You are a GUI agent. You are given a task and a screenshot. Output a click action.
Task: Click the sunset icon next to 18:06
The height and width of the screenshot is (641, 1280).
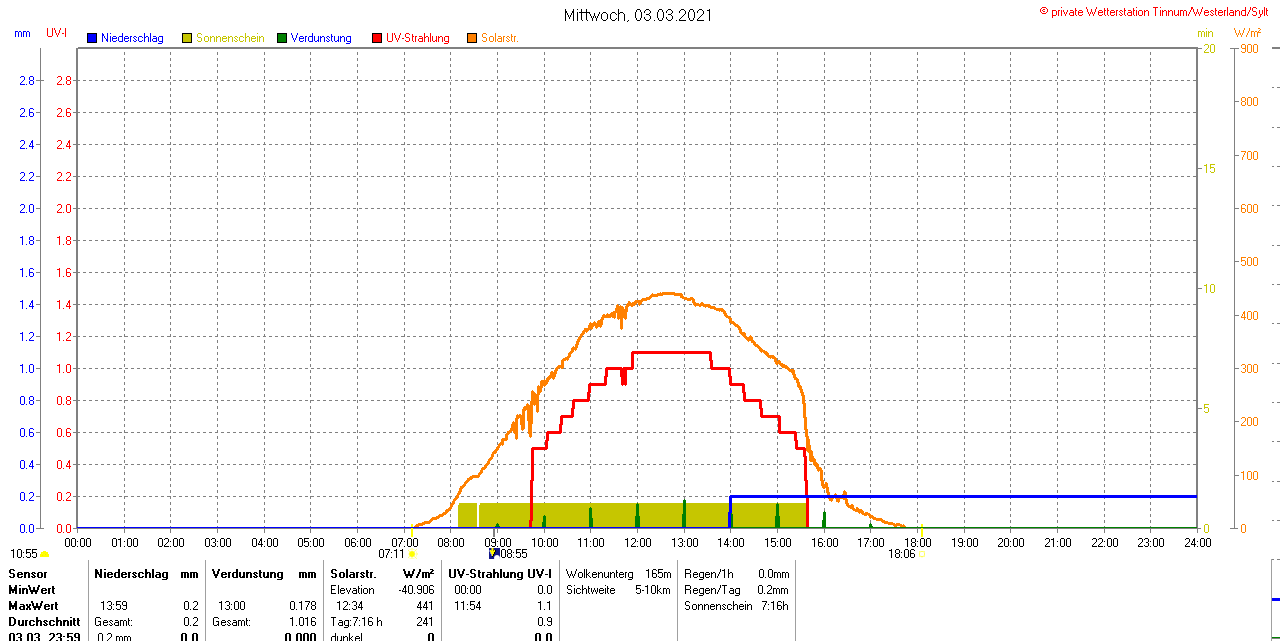(x=922, y=553)
